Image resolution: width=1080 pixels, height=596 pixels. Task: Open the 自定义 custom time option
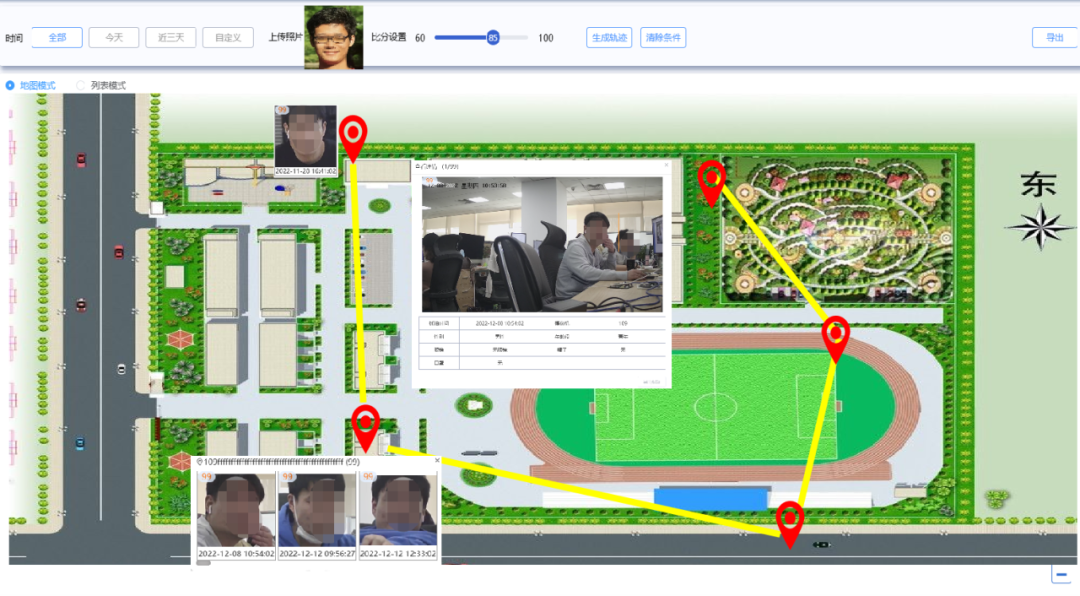[227, 38]
